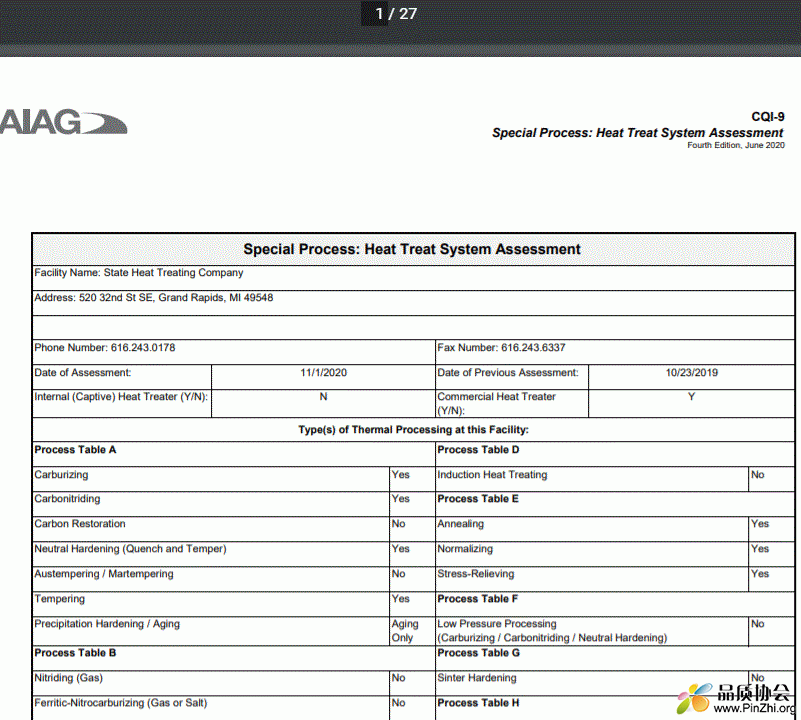Screen dimensions: 801x720
Task: Click the assessment date 11/1/2020
Action: 323,373
